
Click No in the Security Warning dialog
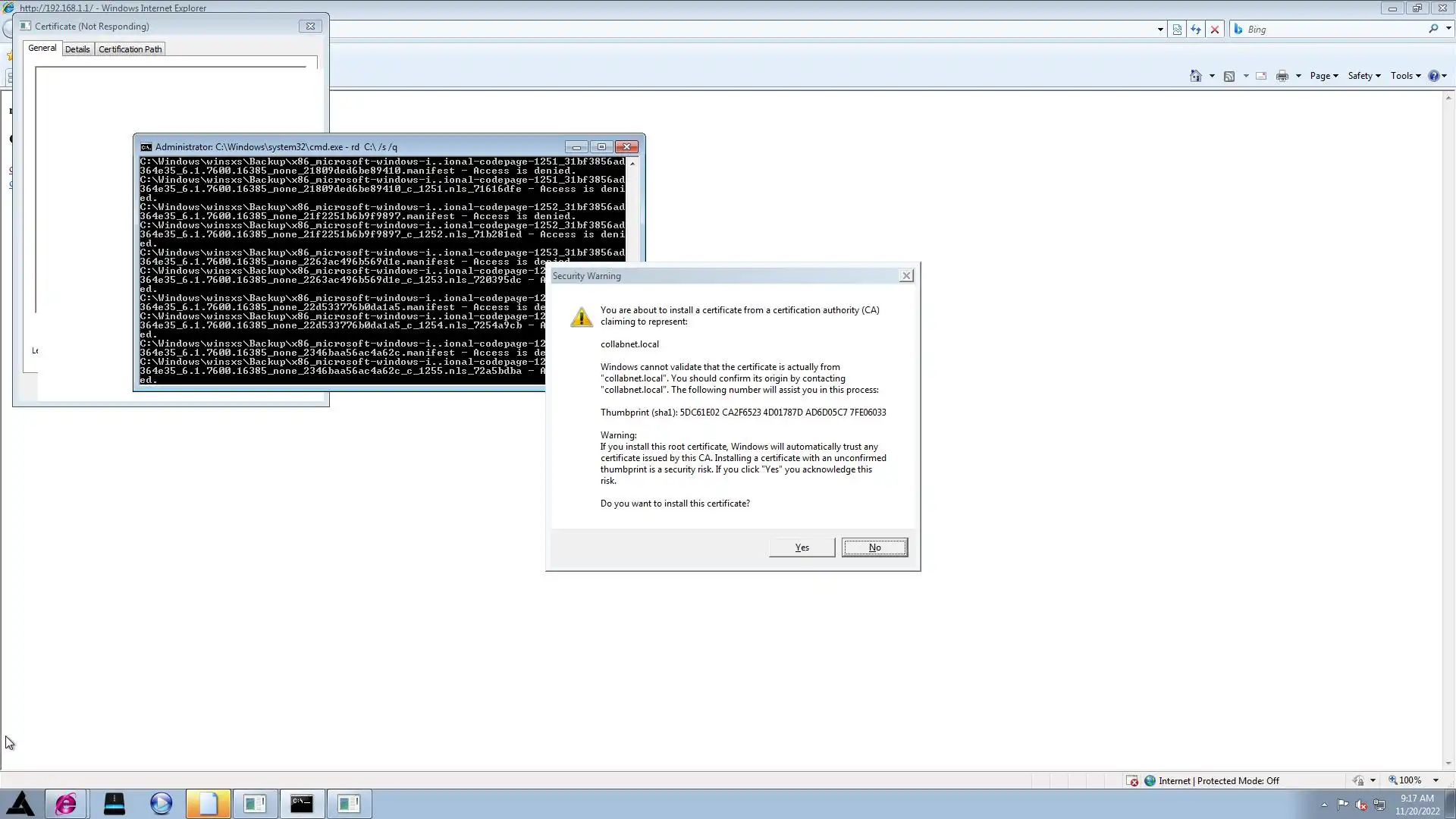[874, 548]
